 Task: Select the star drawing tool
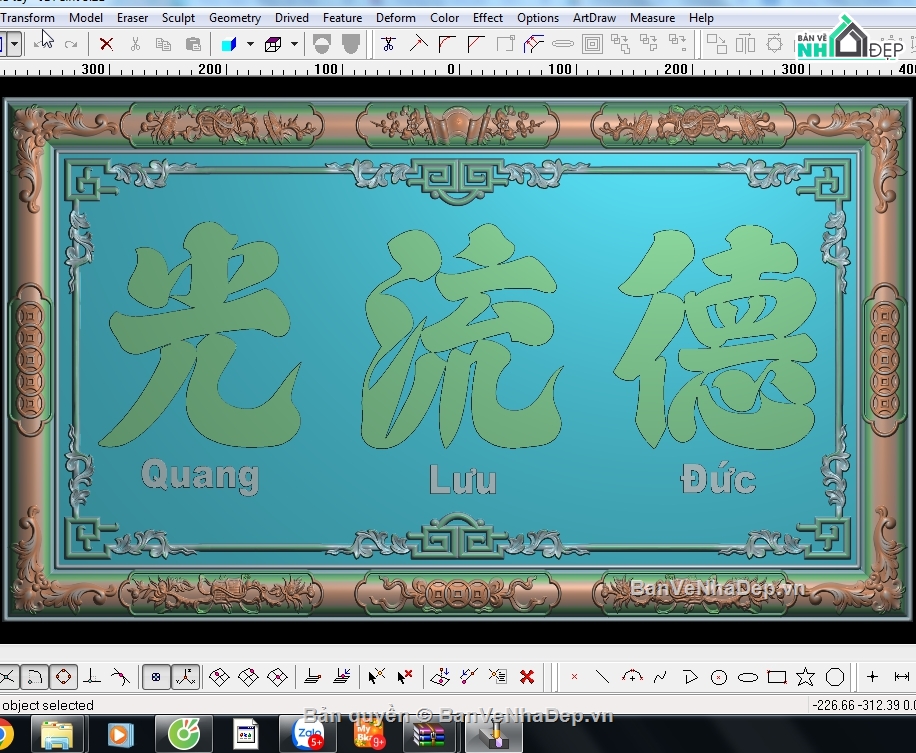pyautogui.click(x=805, y=676)
